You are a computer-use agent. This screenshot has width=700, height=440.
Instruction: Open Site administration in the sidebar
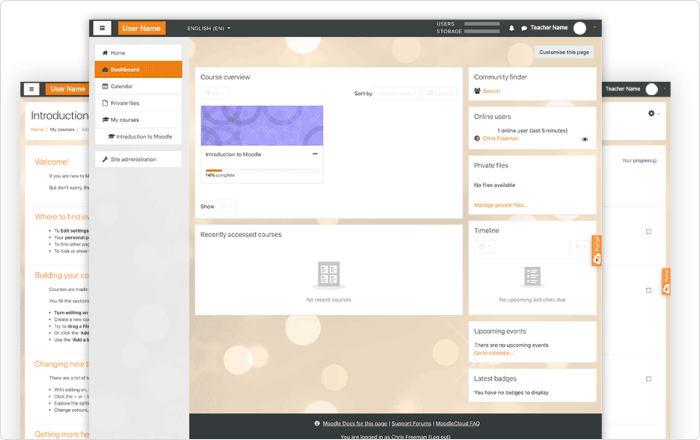(x=138, y=159)
